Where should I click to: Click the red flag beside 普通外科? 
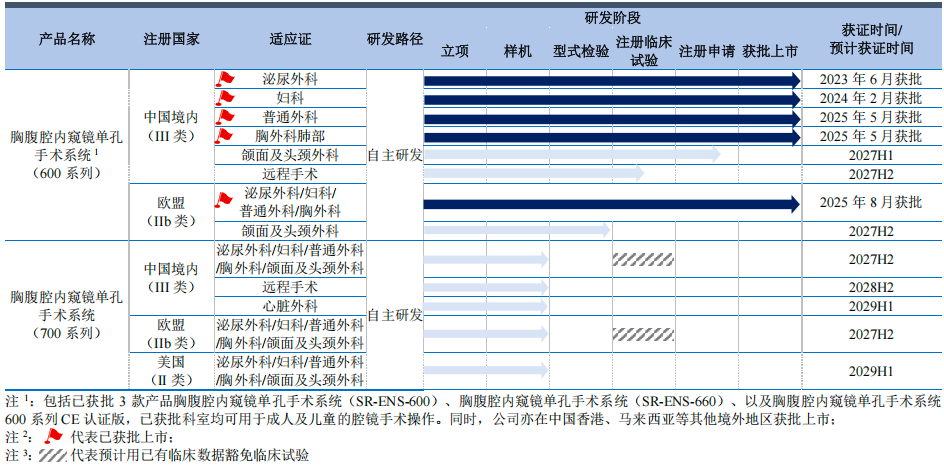point(225,117)
